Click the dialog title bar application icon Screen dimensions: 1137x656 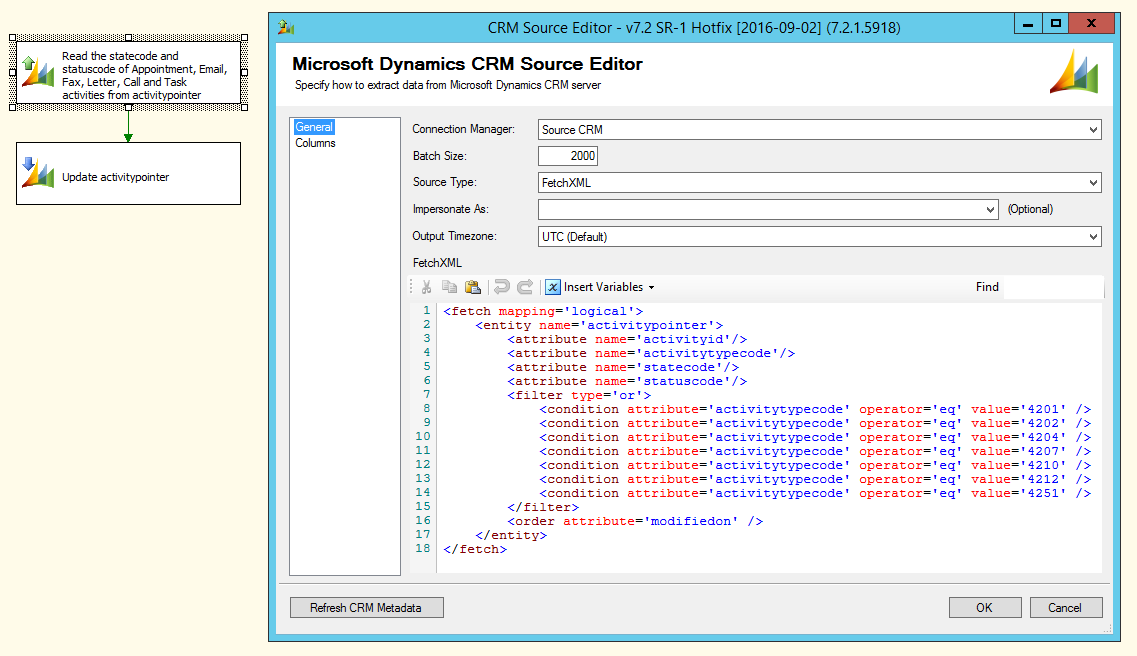286,28
